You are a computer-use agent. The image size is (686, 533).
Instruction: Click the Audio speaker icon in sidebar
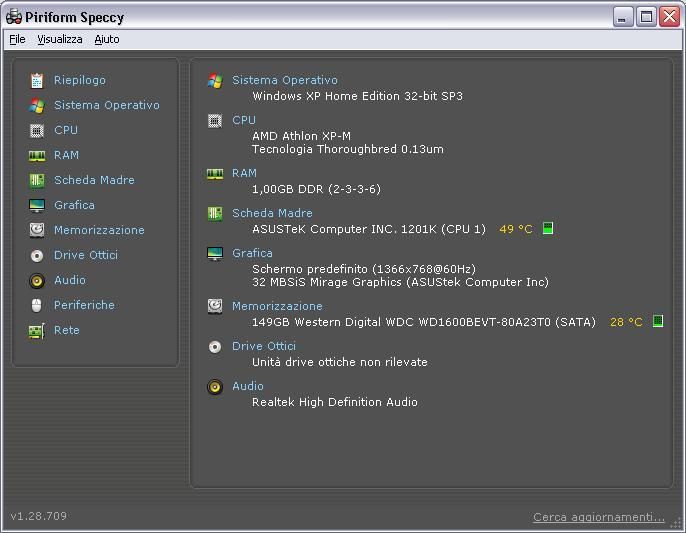point(37,280)
